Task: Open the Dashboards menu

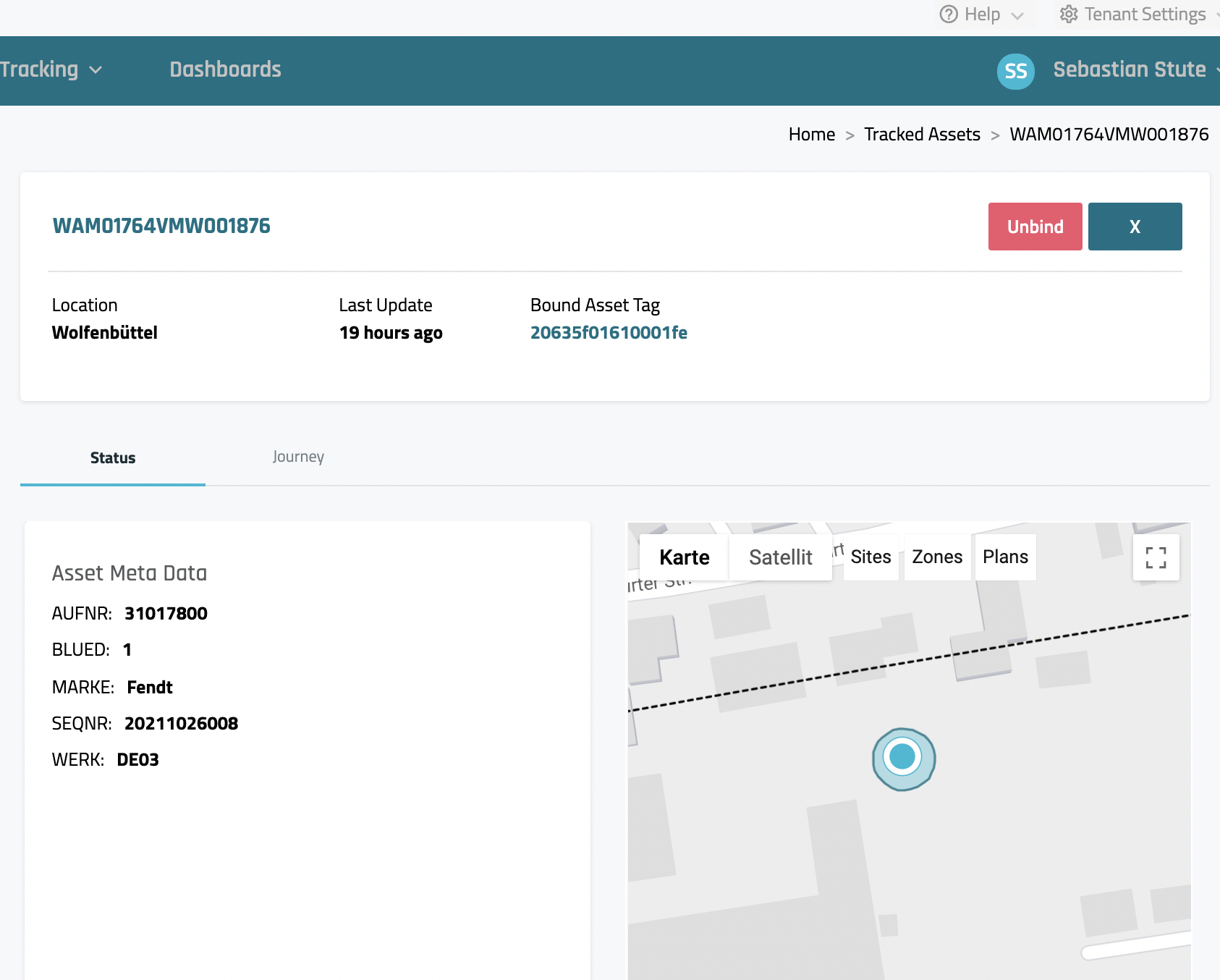Action: pos(225,69)
